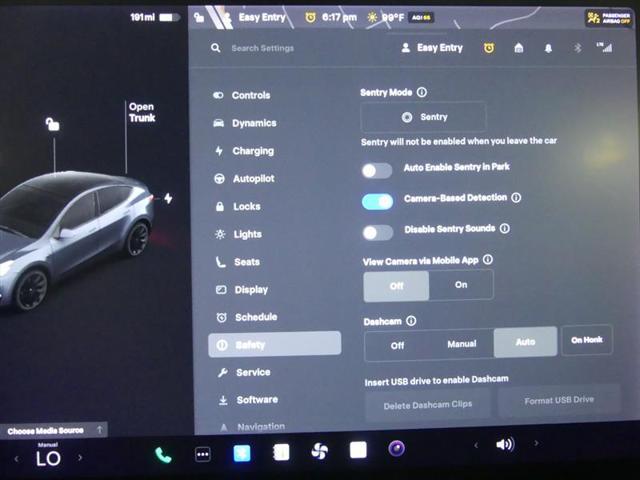Tap the speaker volume icon
This screenshot has height=480, width=640.
pyautogui.click(x=505, y=444)
